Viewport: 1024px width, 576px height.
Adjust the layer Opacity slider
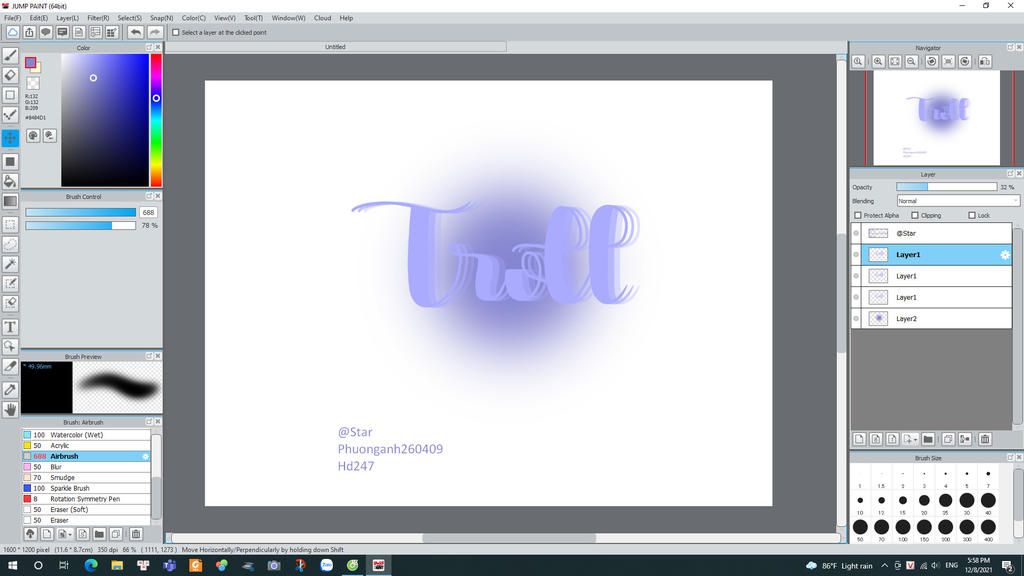(946, 187)
